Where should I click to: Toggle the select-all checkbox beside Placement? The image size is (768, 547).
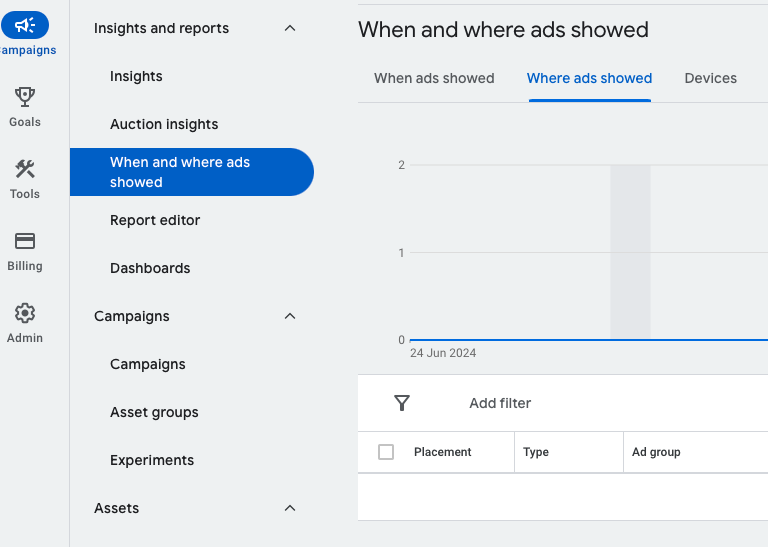[x=386, y=452]
